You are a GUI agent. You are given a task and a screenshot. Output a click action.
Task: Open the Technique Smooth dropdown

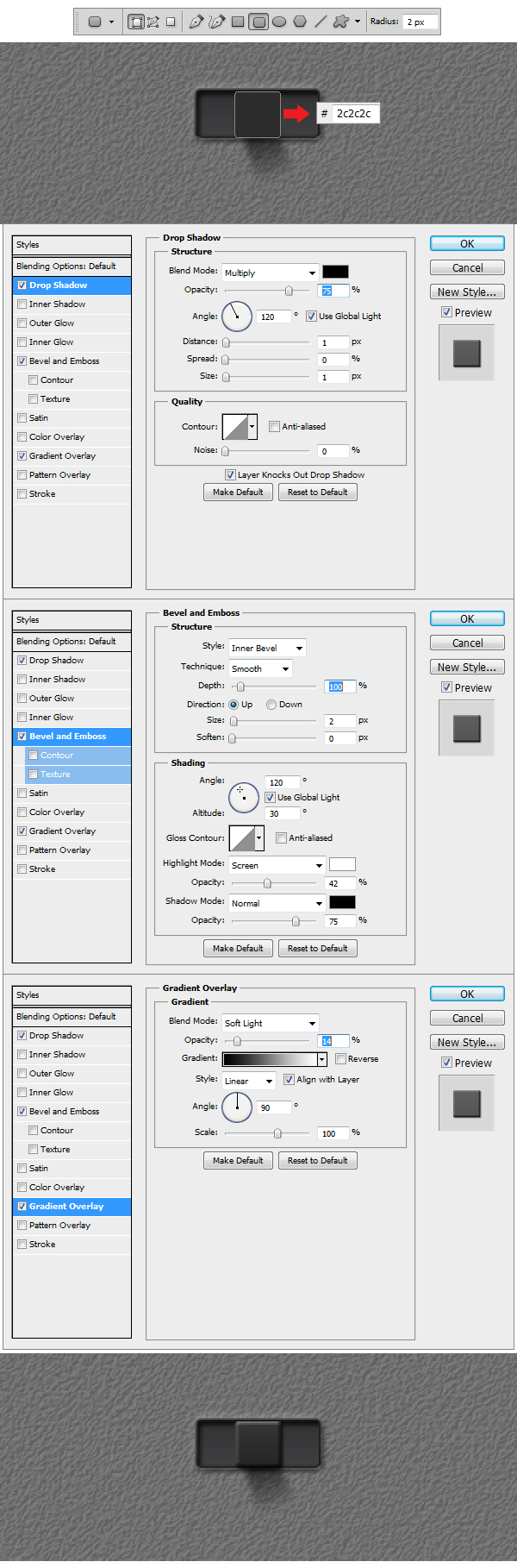(260, 668)
